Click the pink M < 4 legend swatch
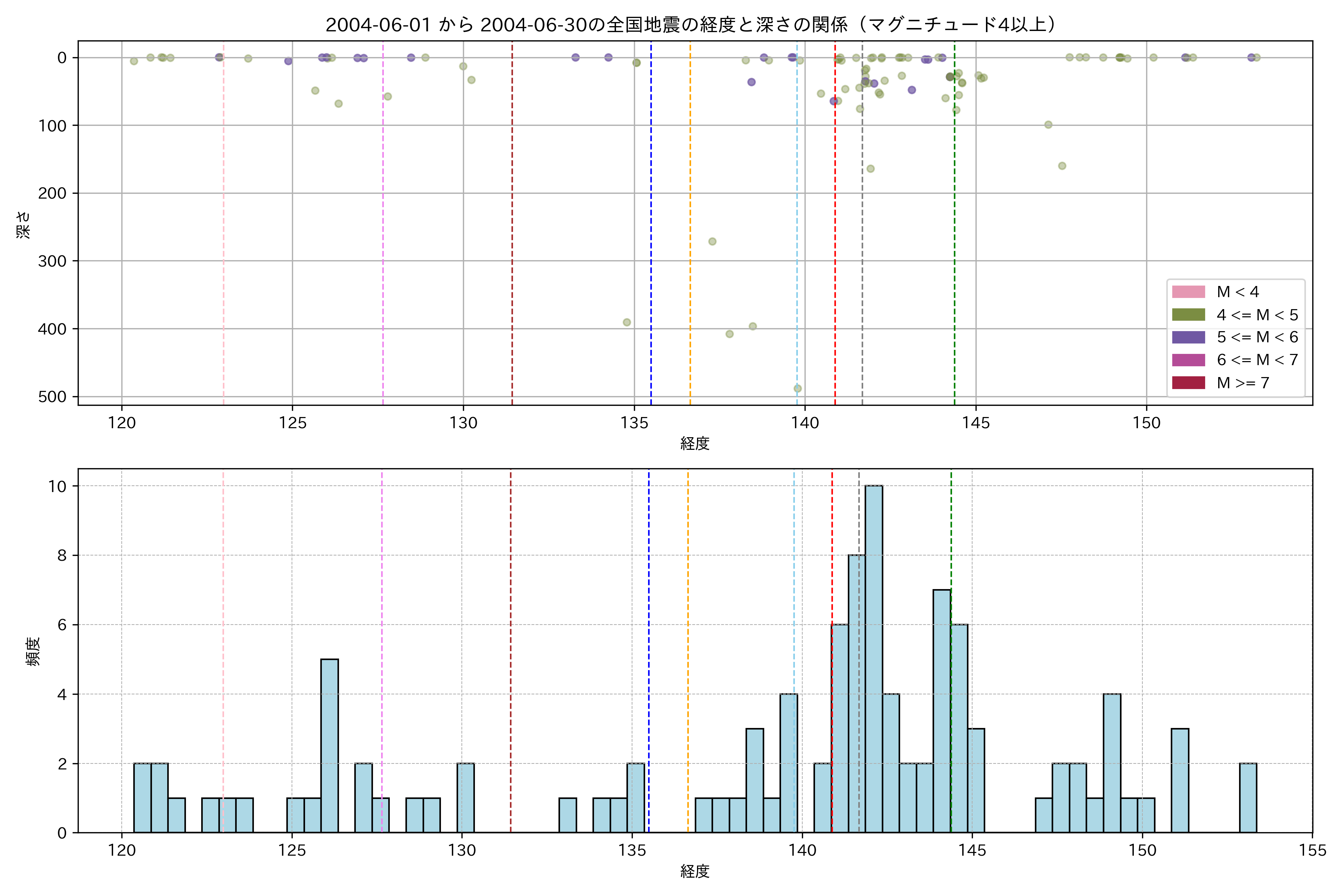The width and height of the screenshot is (1344, 896). 1188,292
